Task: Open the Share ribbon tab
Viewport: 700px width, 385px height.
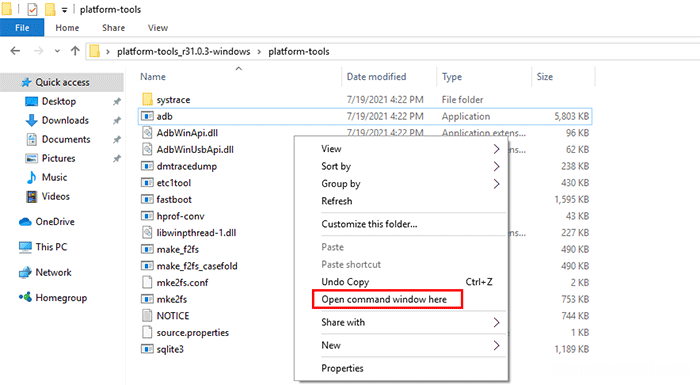Action: point(113,28)
